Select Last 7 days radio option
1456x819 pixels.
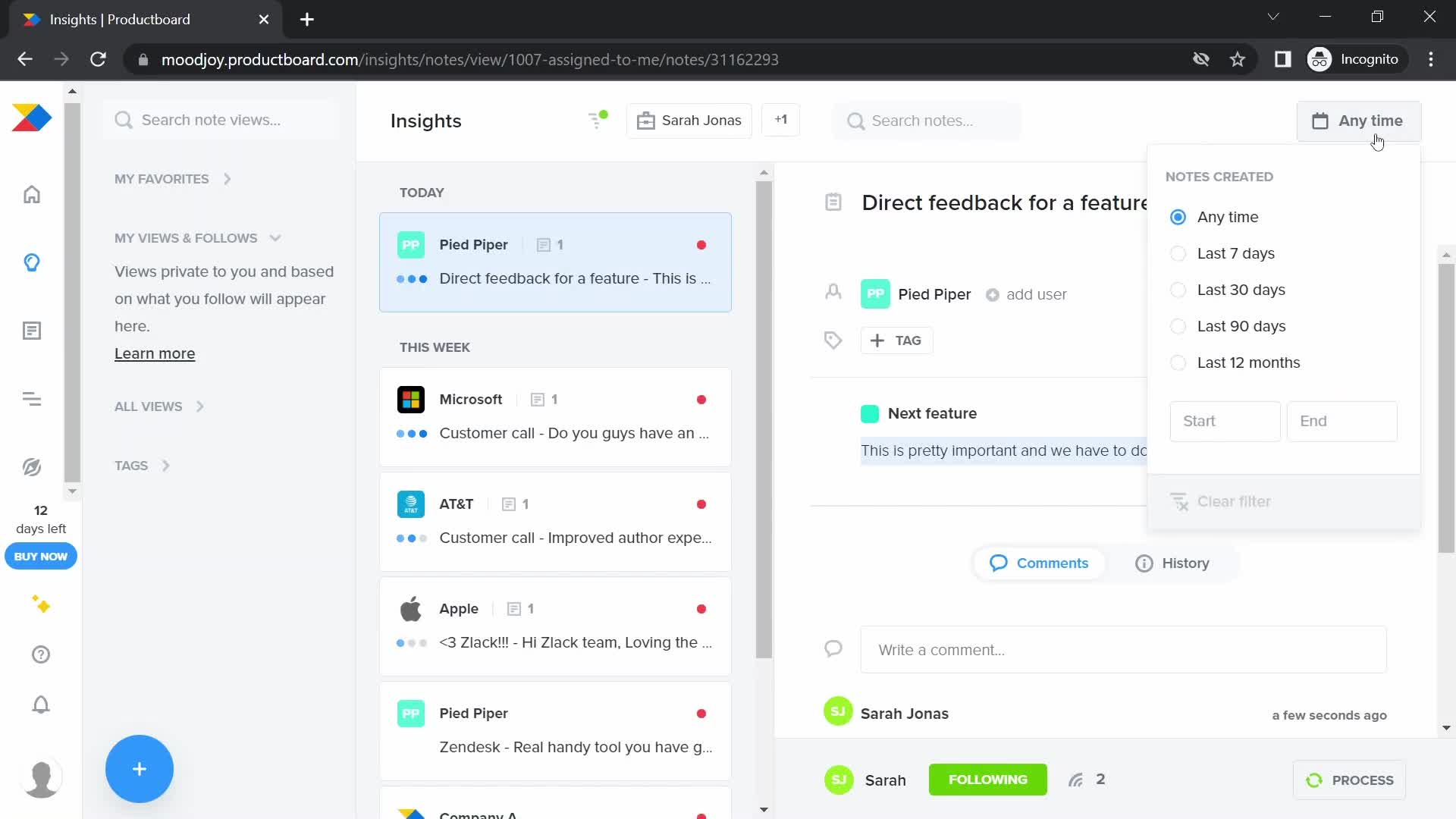click(x=1178, y=254)
